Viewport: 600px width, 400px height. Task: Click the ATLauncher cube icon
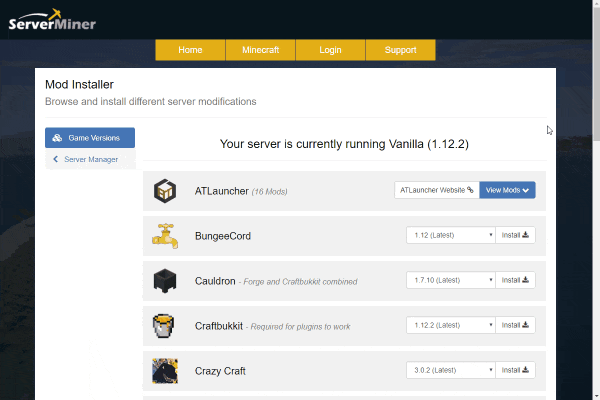[165, 191]
